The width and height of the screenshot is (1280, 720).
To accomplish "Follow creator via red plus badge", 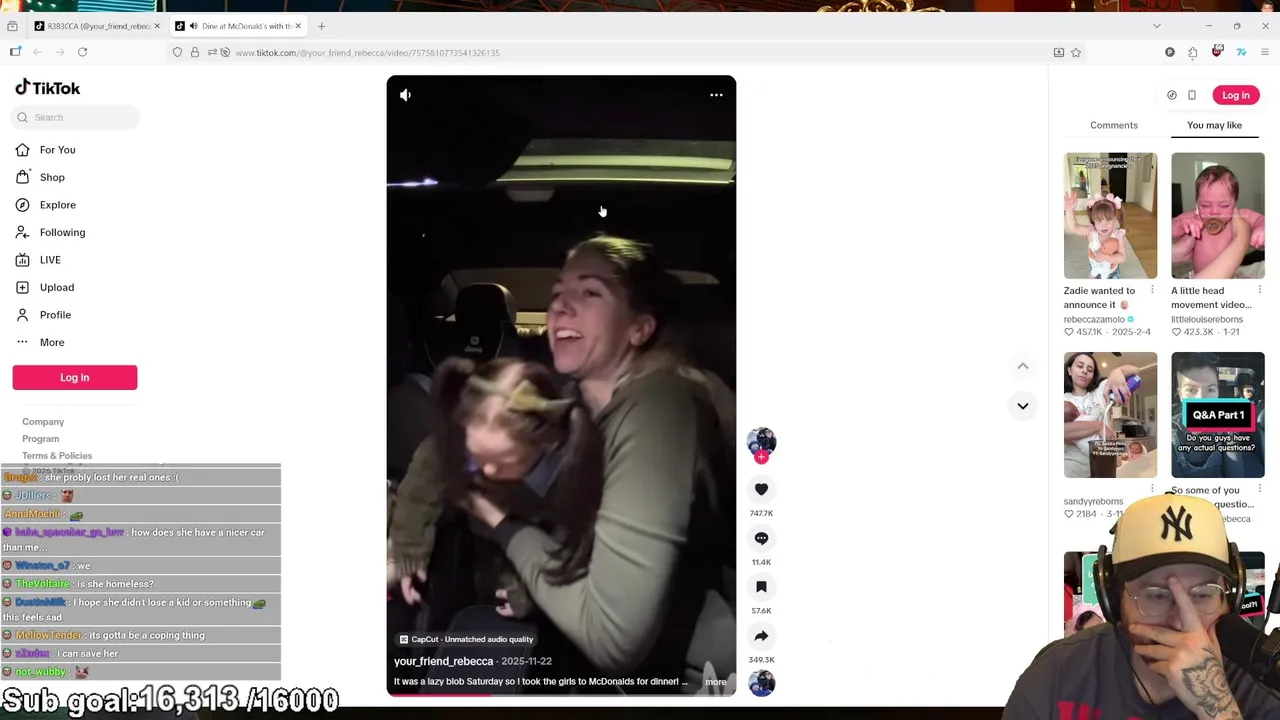I will coord(761,458).
